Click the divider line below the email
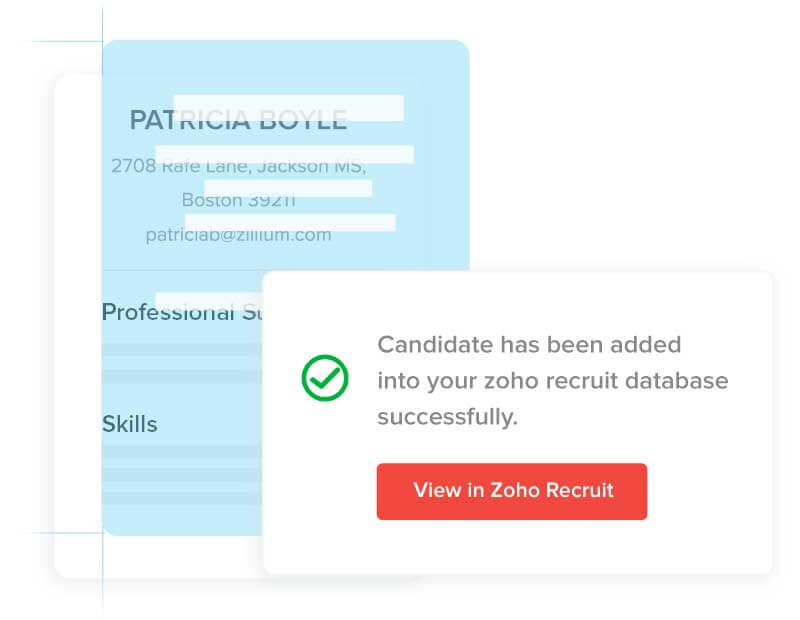This screenshot has height=620, width=800. 182,271
